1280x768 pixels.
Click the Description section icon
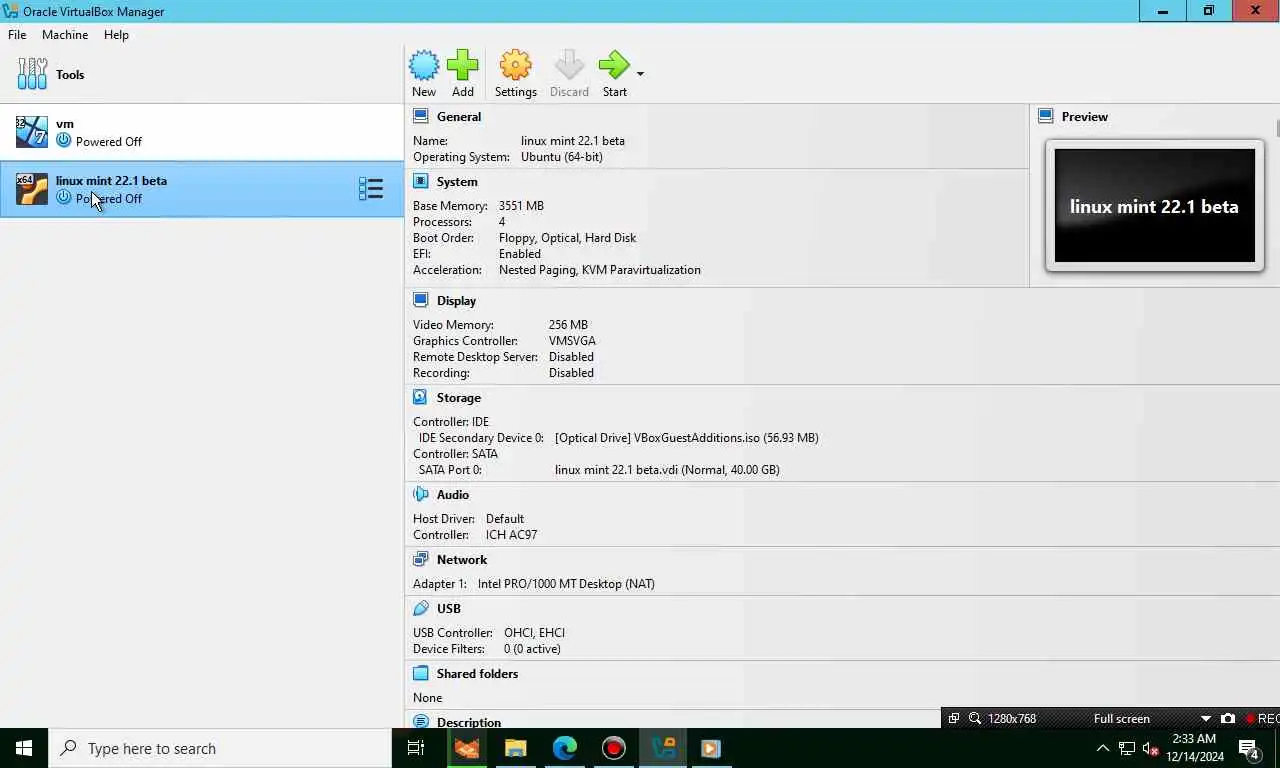click(421, 722)
